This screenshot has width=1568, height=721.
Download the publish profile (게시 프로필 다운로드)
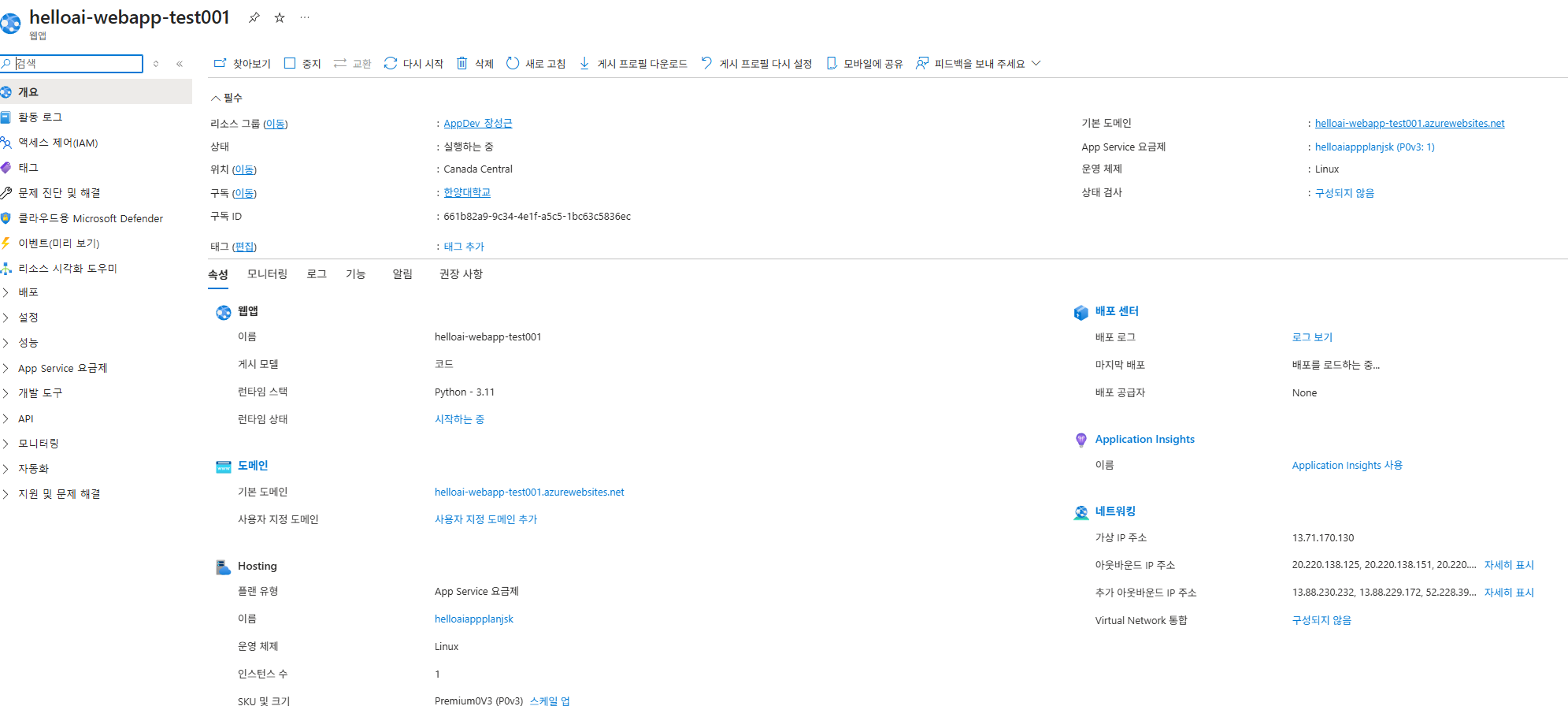coord(633,64)
